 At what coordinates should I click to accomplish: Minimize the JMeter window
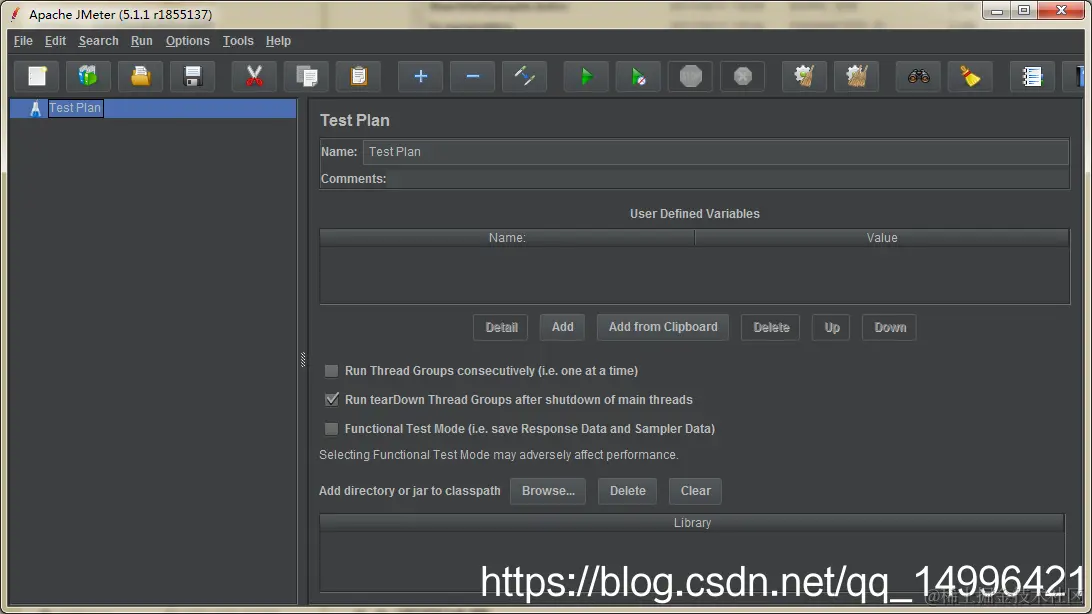pos(997,10)
